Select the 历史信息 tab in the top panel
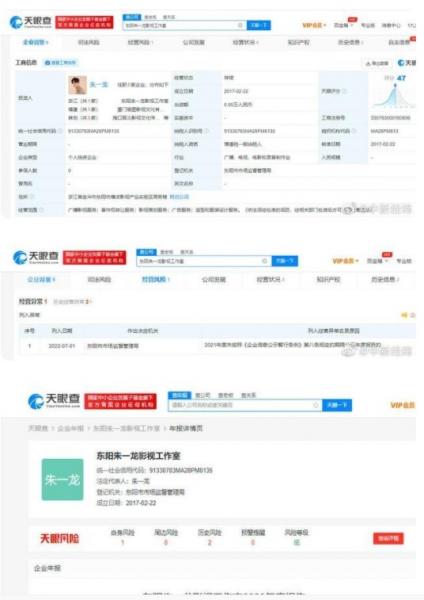424x600 pixels. (x=350, y=42)
